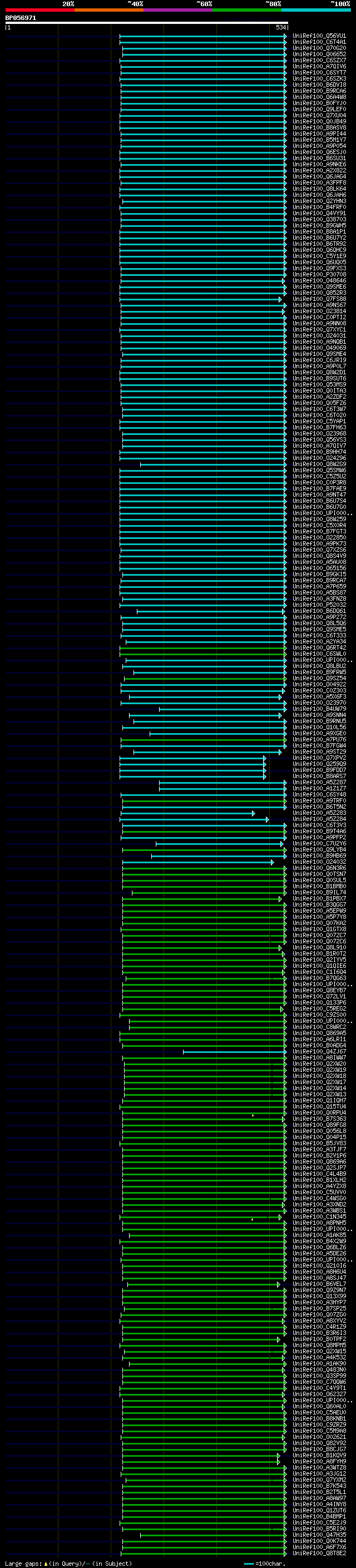Open hit UniRef100_Q8LK64
This screenshot has height=1568, width=356.
319,189
